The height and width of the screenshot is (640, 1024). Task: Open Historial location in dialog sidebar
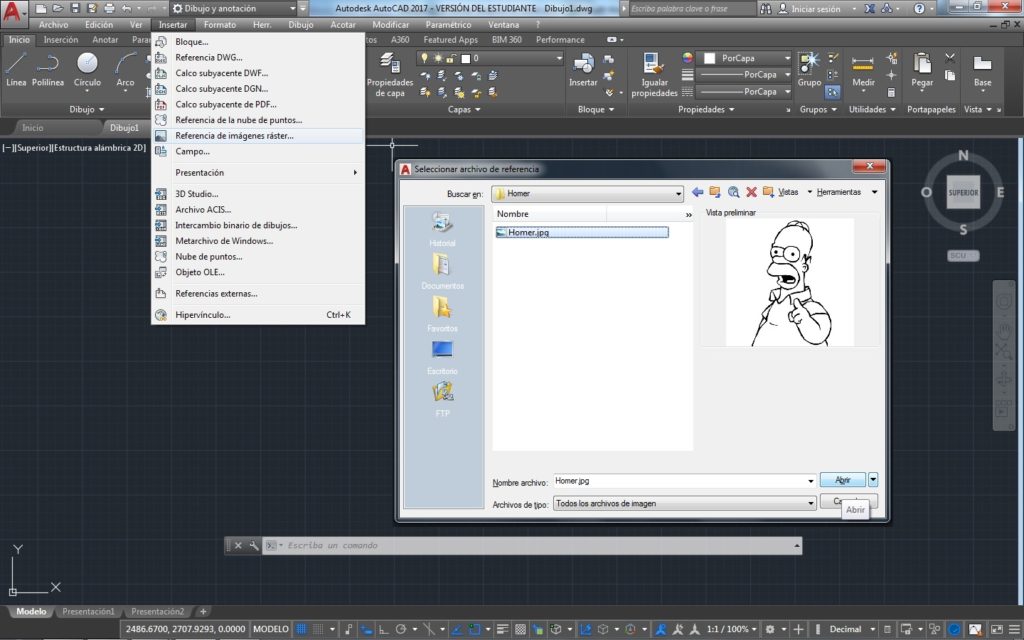(x=442, y=229)
